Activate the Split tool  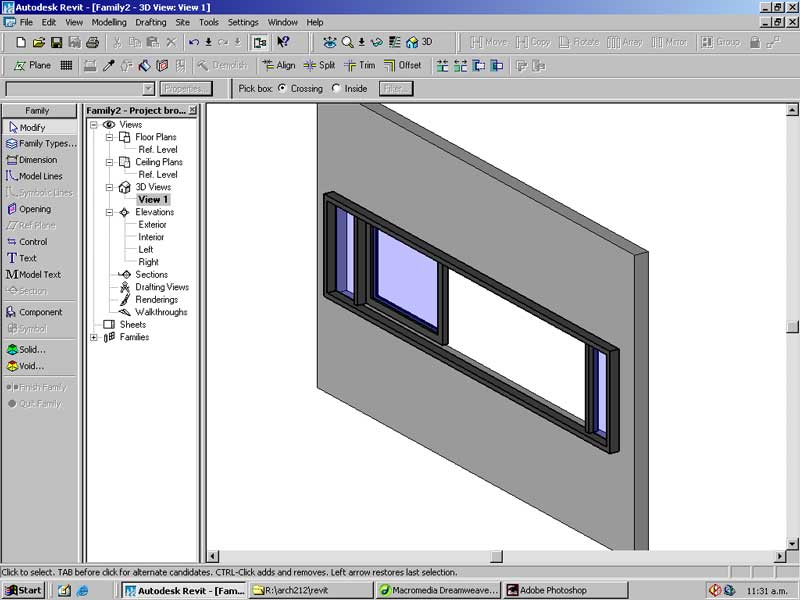(319, 65)
